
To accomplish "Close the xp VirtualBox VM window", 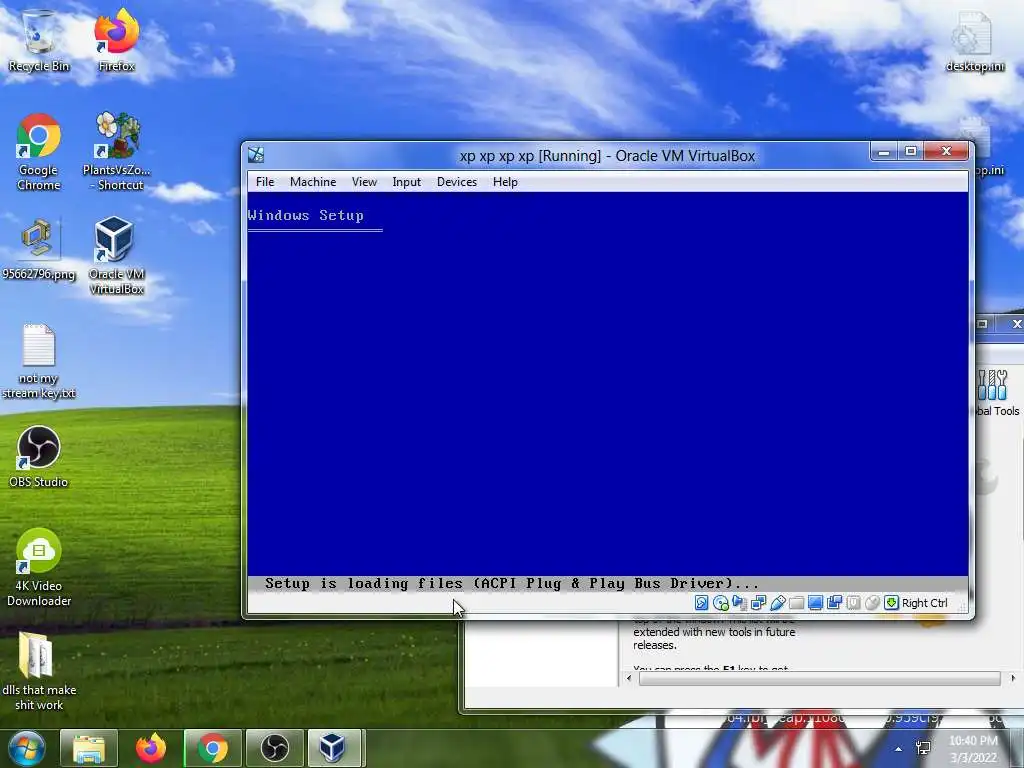I will pos(946,152).
